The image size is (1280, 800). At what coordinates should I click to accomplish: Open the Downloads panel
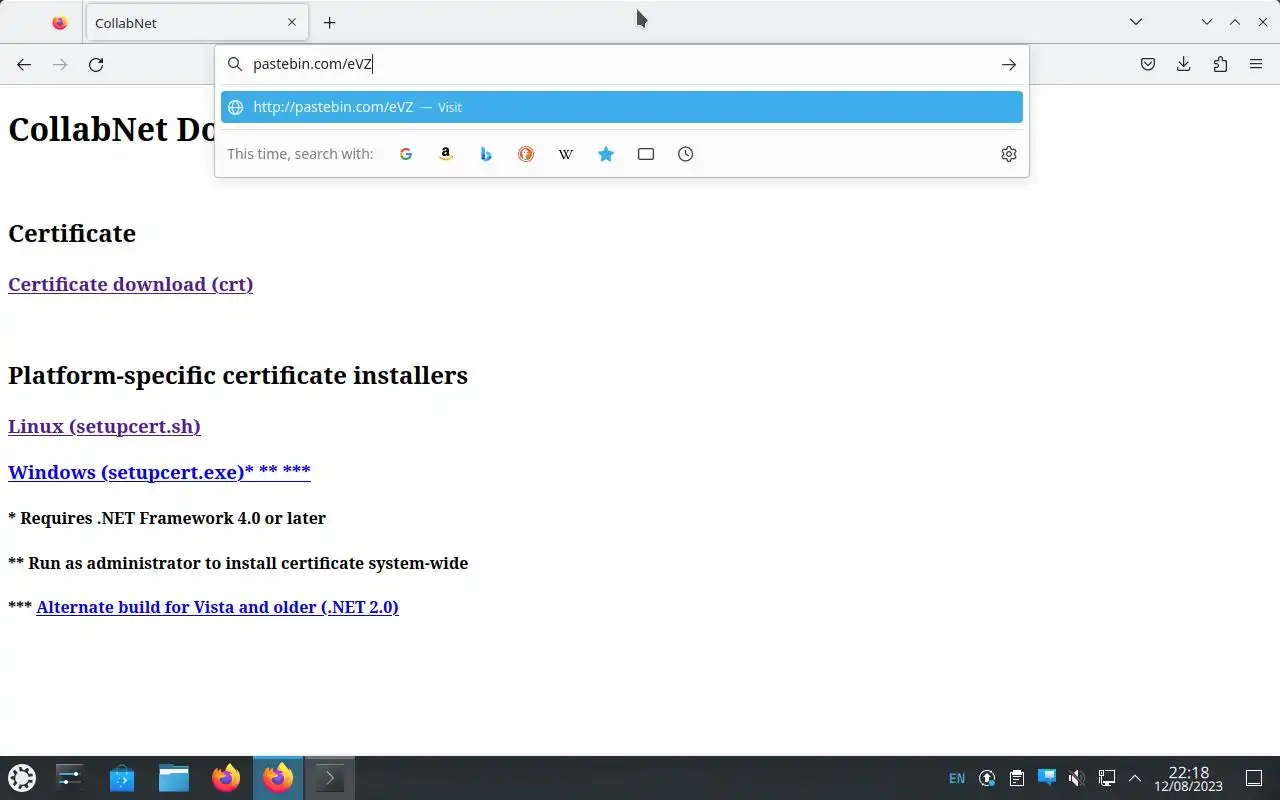1184,64
